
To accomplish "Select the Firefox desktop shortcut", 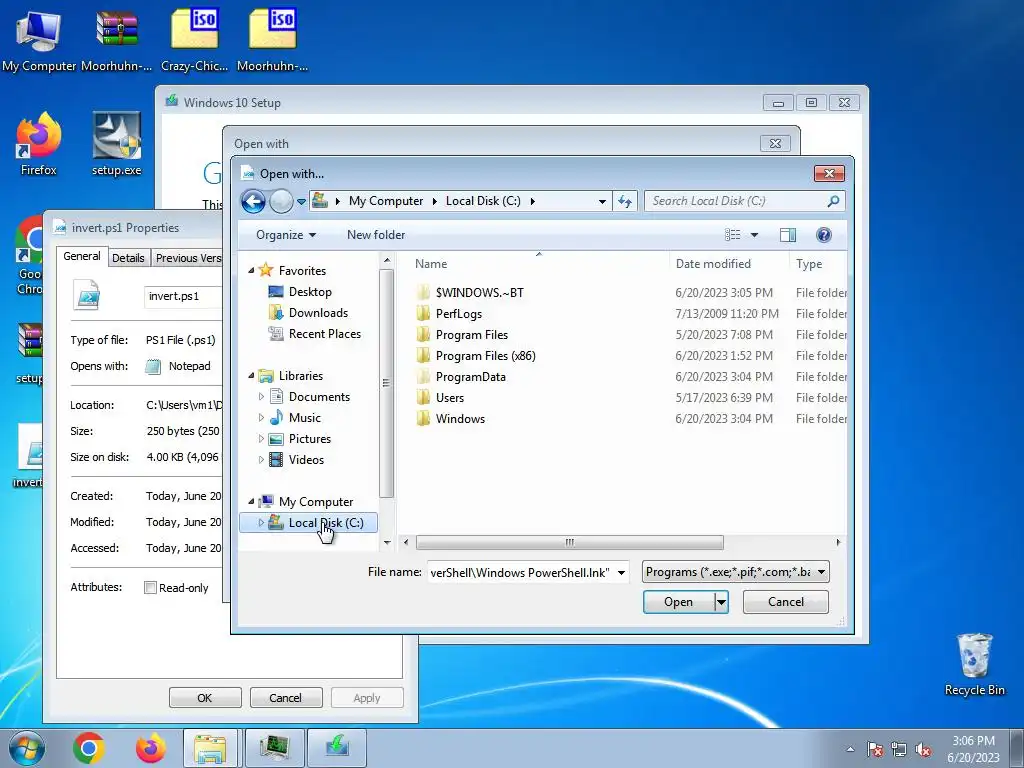I will [x=38, y=144].
